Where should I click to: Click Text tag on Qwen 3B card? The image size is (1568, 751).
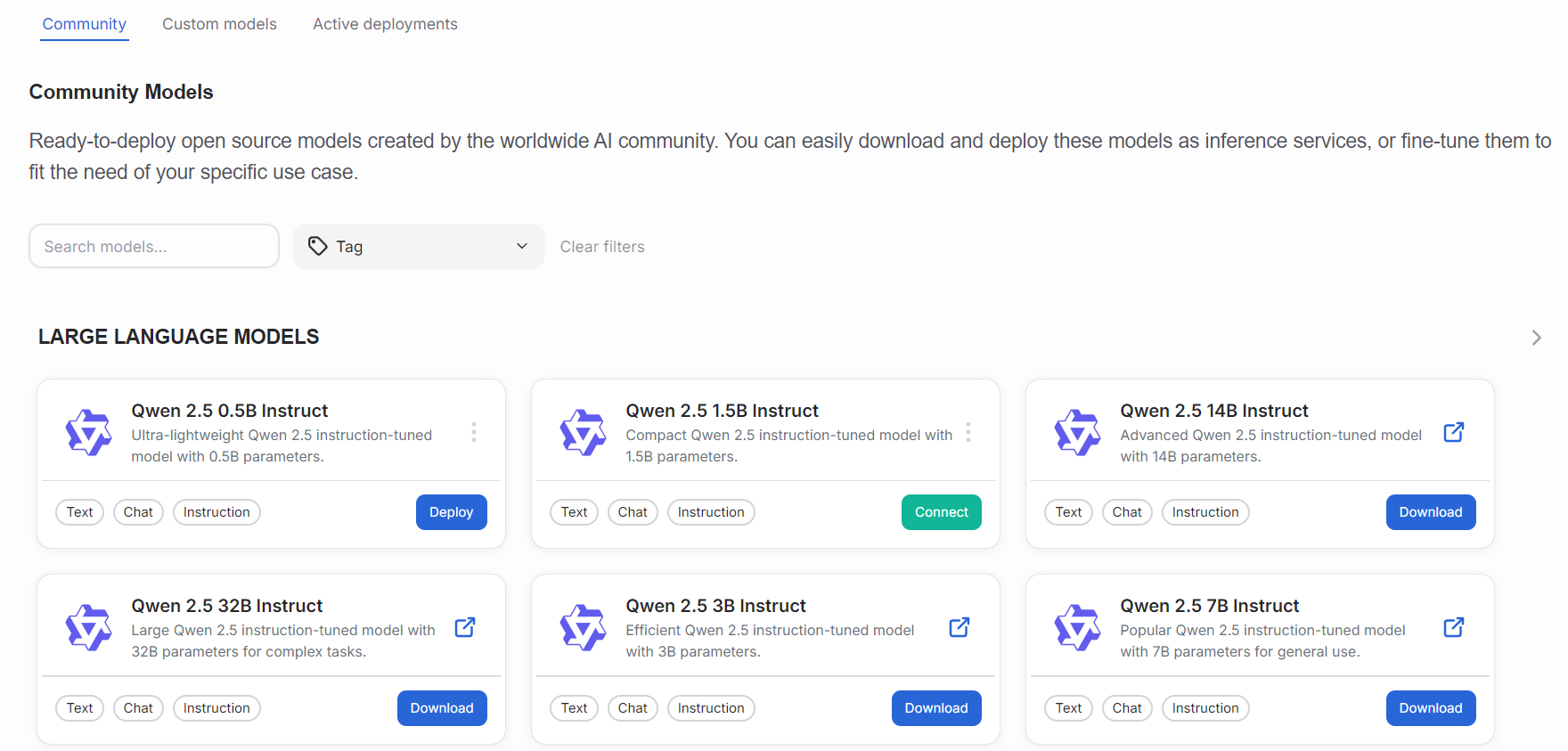tap(575, 708)
